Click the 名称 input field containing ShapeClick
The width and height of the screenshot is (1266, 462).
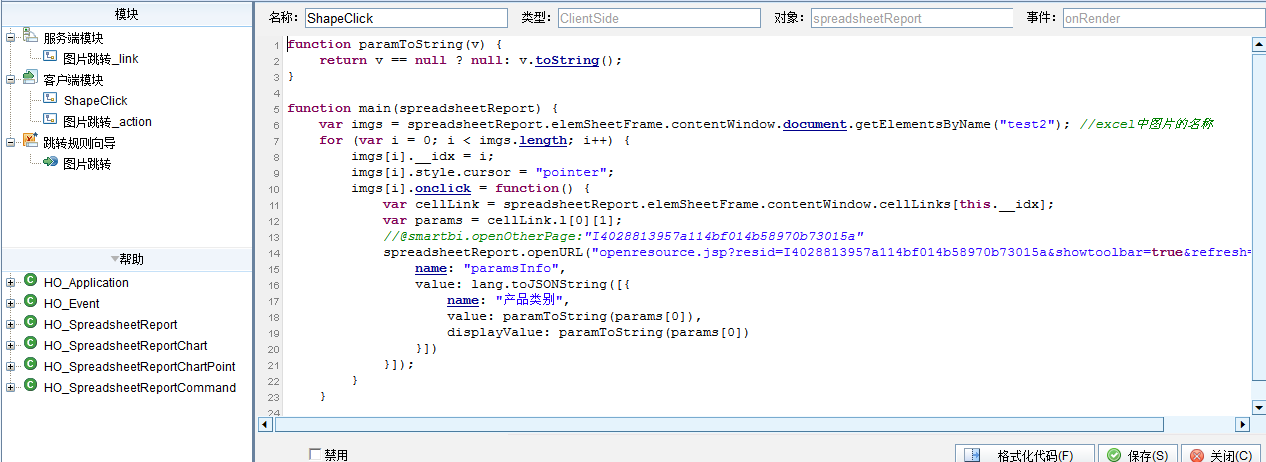tap(405, 18)
